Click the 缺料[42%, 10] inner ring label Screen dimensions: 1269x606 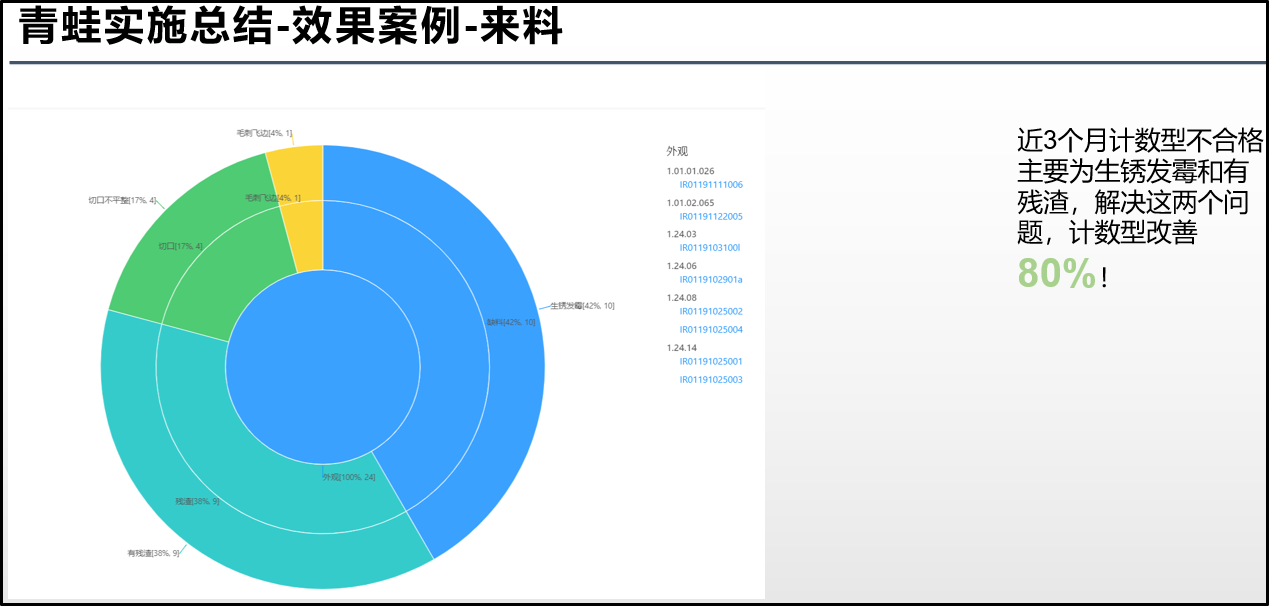(x=511, y=322)
